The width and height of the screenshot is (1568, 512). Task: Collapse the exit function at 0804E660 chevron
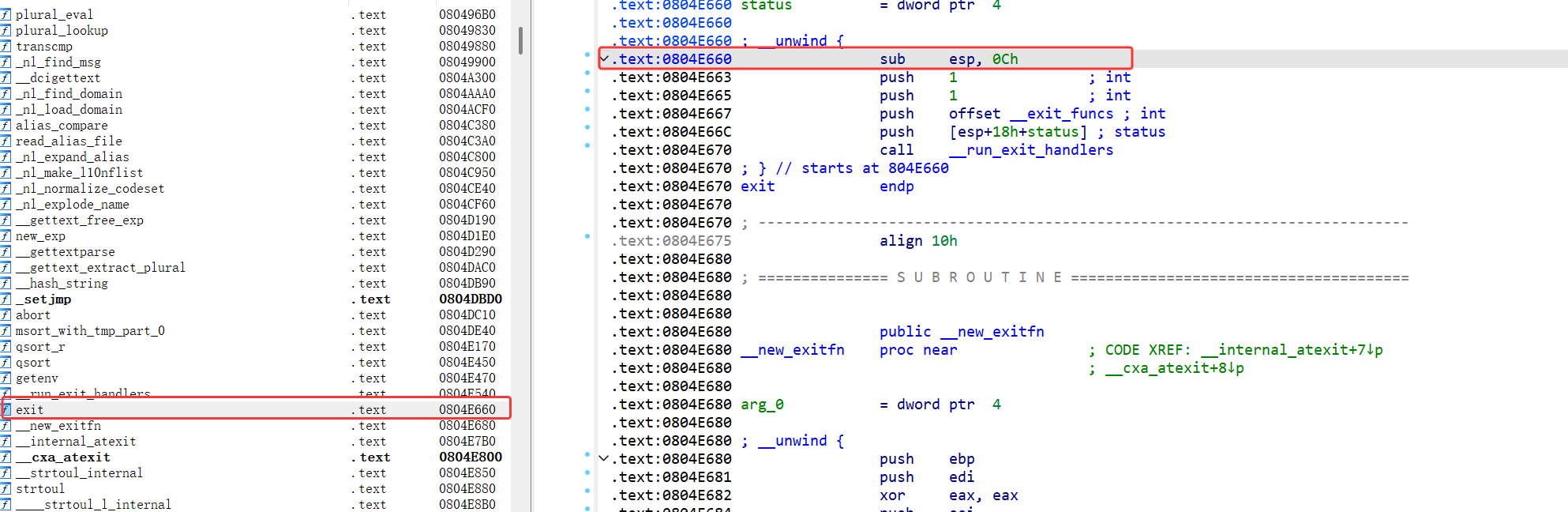[605, 59]
